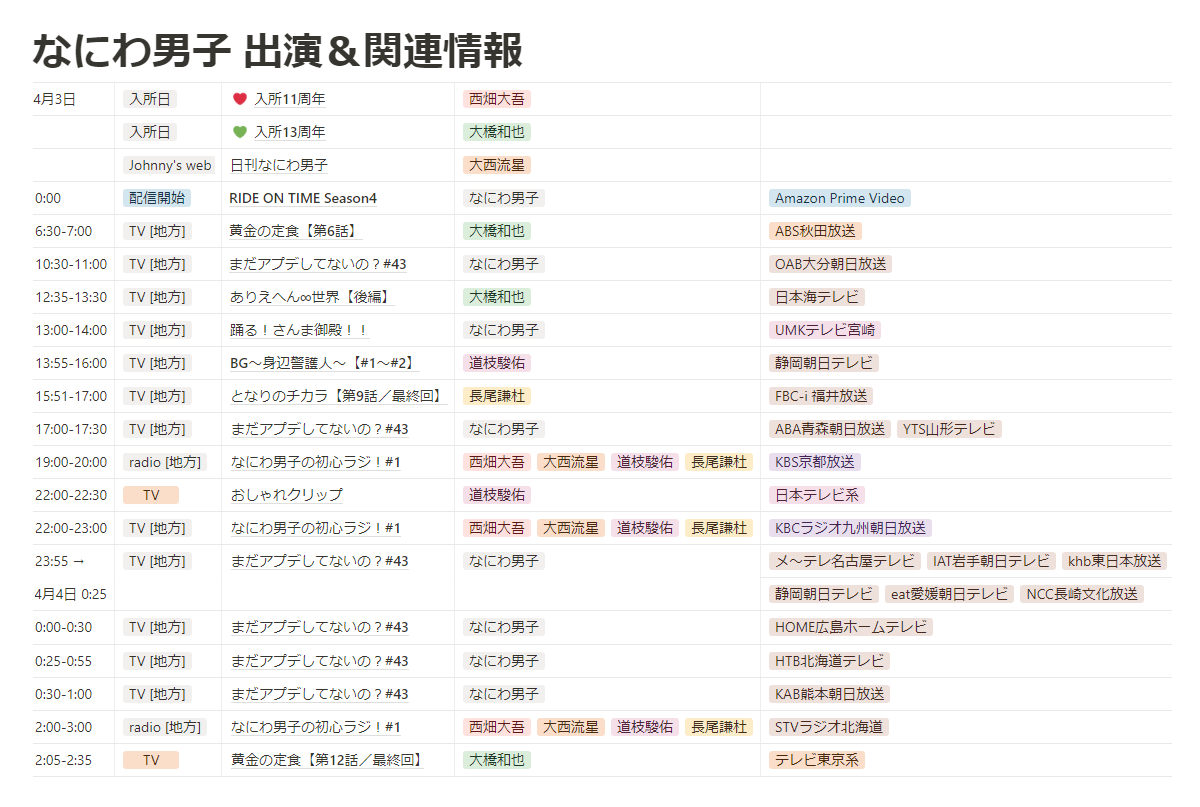Image resolution: width=1200 pixels, height=807 pixels.
Task: Click the IAT岩手朝日テレビ tag
Action: coord(991,561)
